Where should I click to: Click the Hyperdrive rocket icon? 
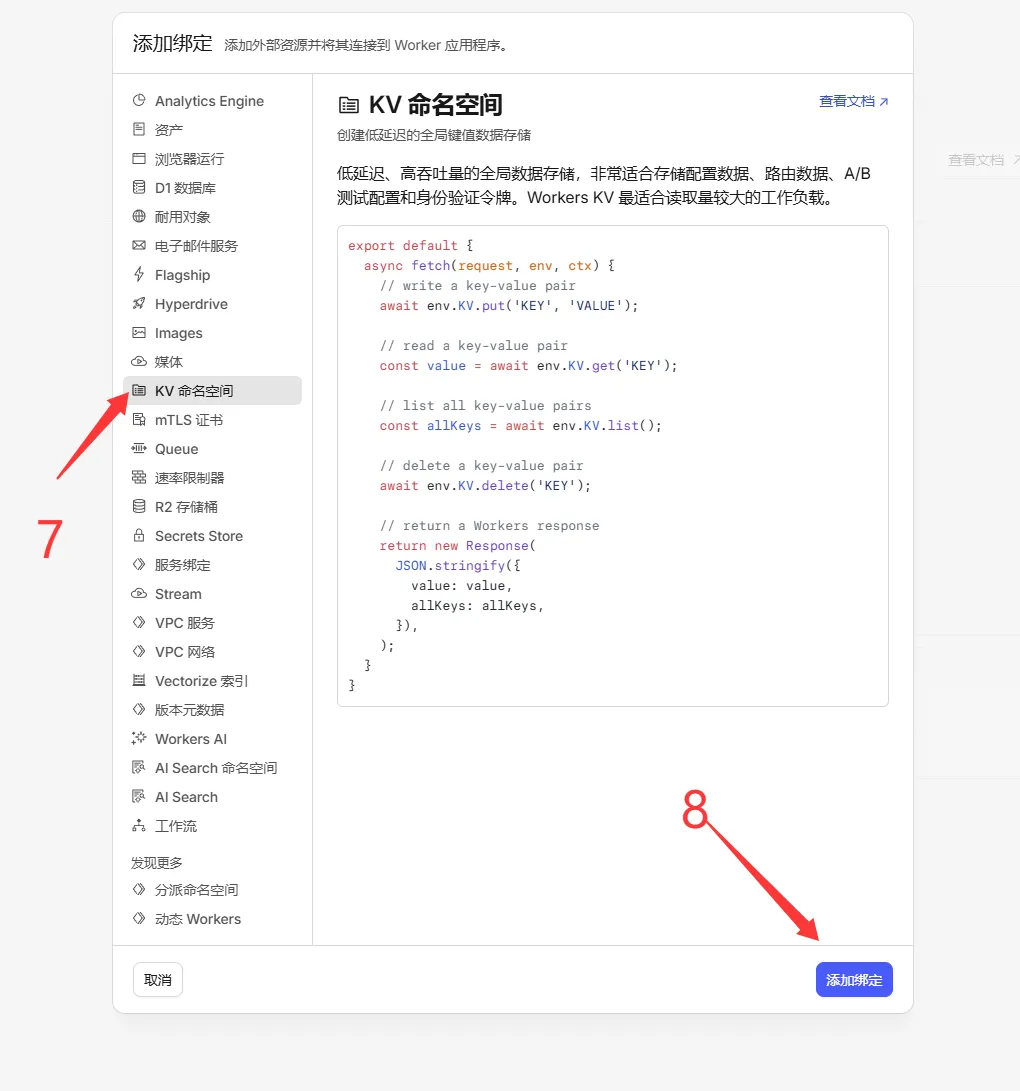tap(139, 303)
